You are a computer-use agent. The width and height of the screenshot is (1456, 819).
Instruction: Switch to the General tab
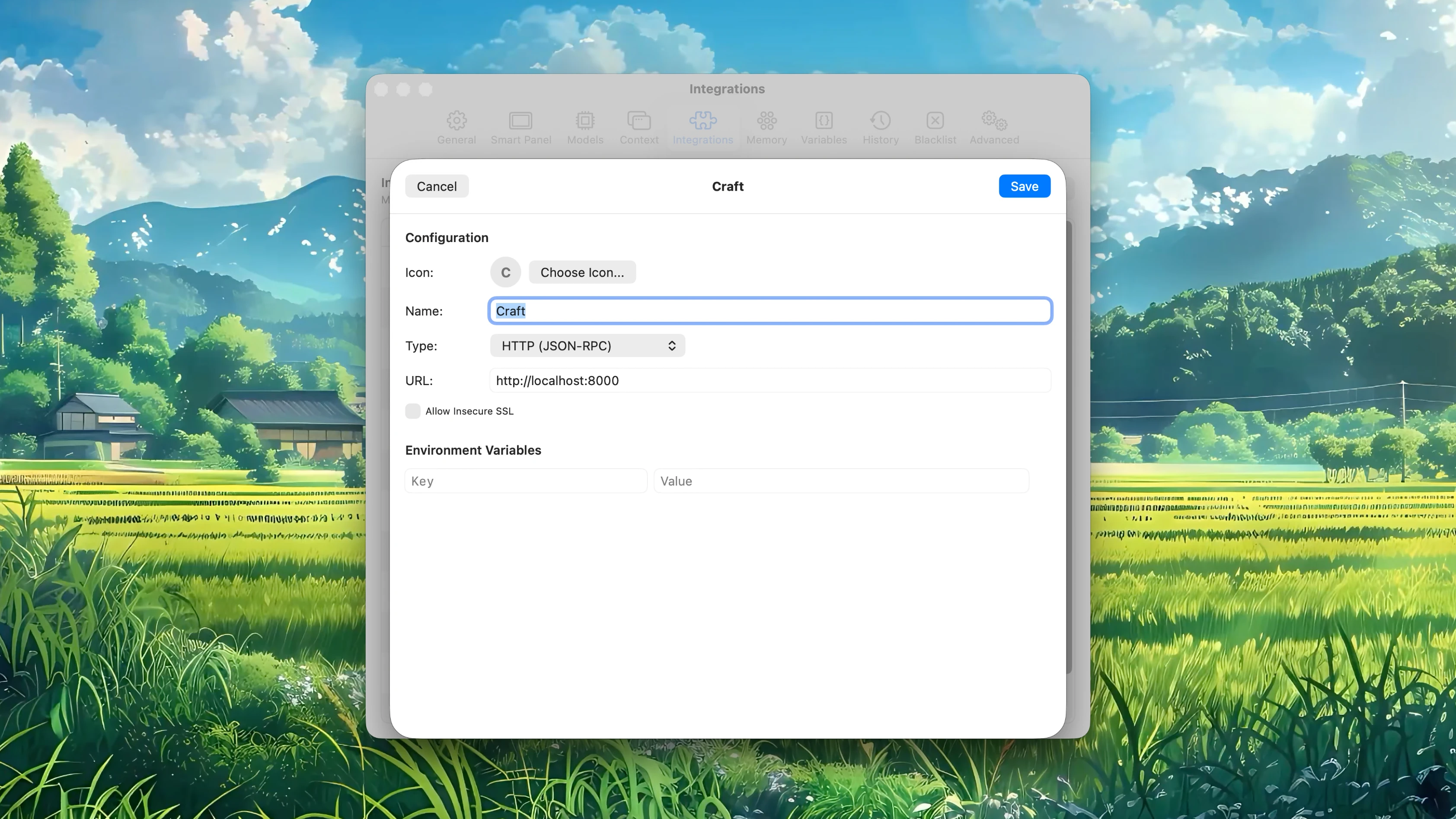(456, 127)
